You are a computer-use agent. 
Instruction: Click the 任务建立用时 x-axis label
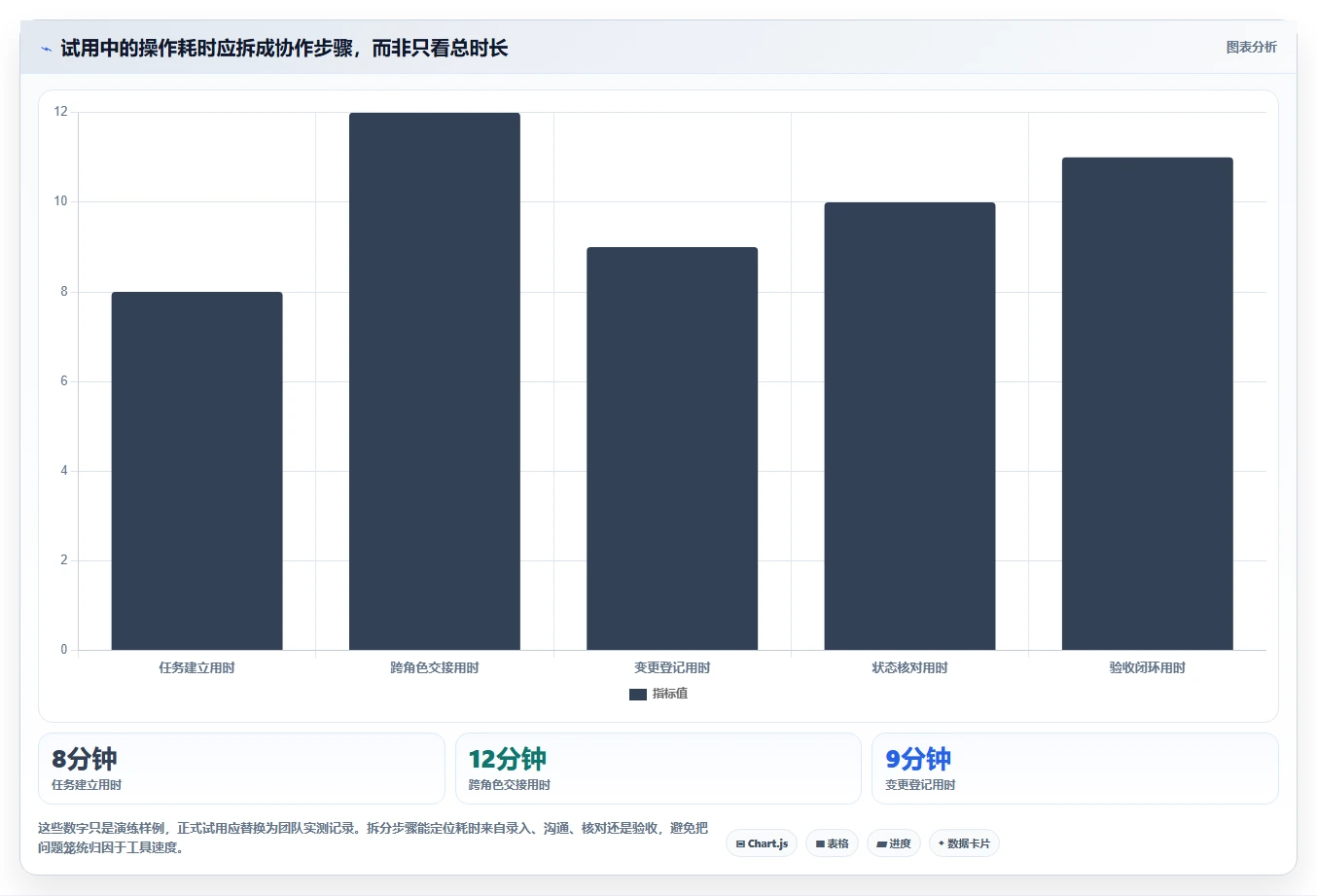click(197, 667)
